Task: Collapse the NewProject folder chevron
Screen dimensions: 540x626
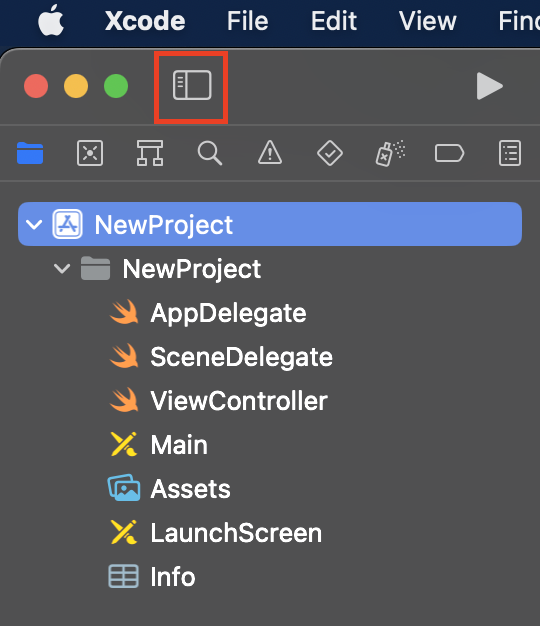Action: pos(62,268)
